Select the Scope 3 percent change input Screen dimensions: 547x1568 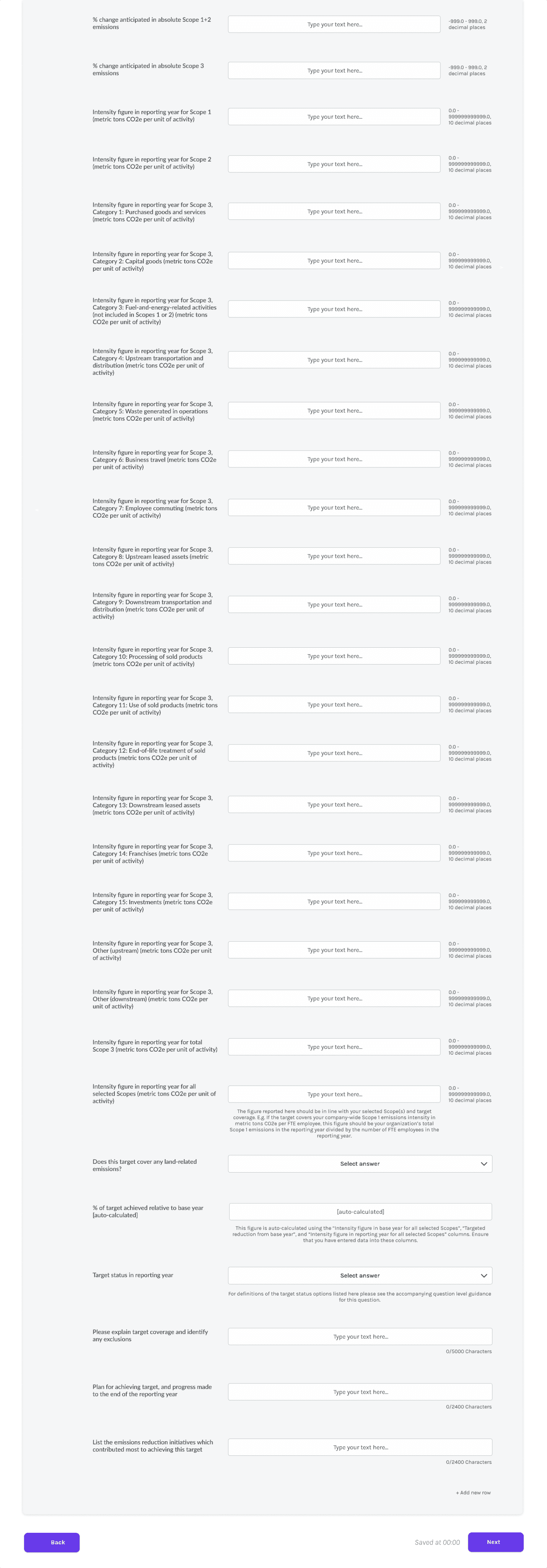pos(334,70)
